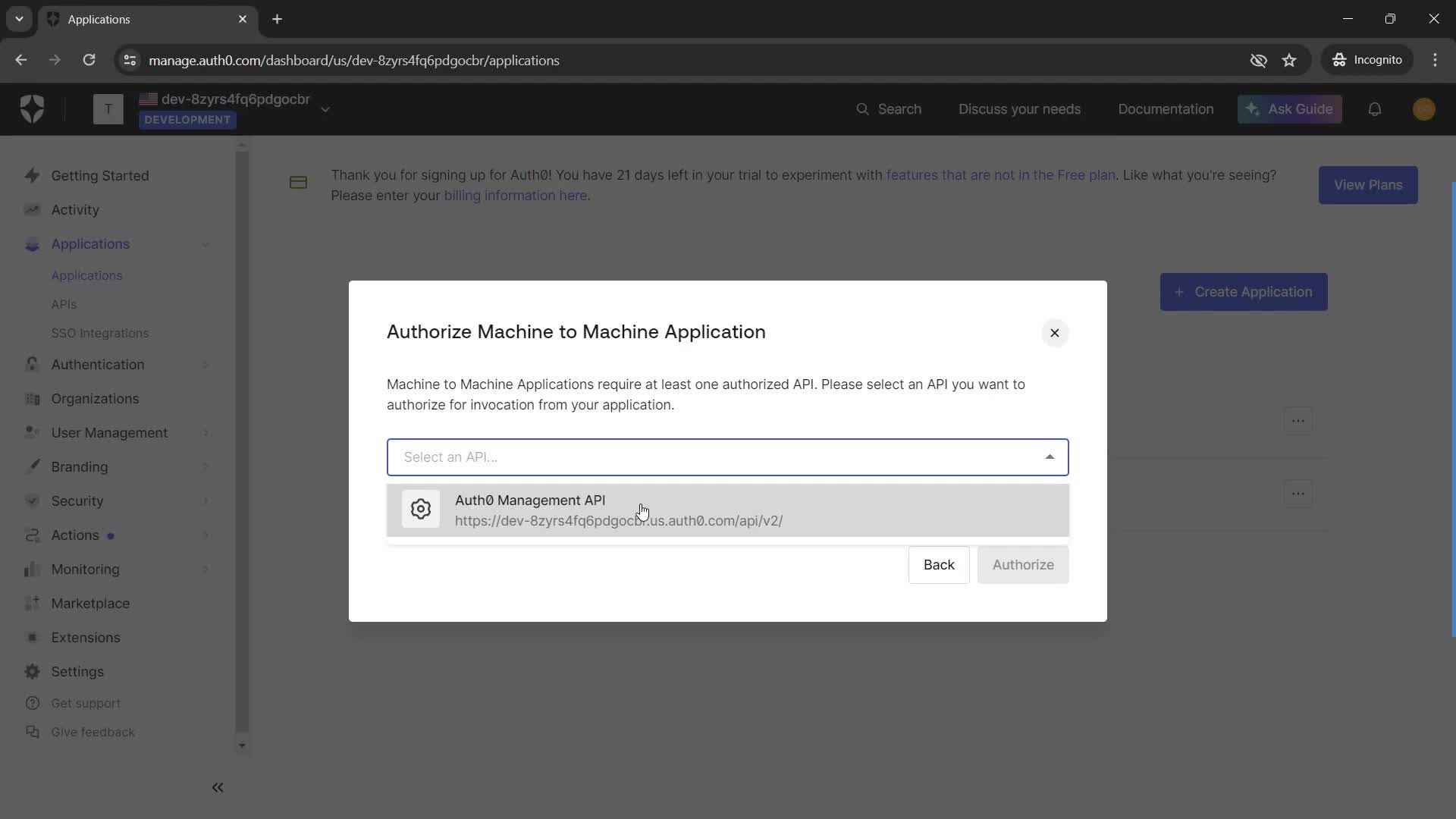Click Create Application button
This screenshot has width=1456, height=819.
click(x=1244, y=292)
